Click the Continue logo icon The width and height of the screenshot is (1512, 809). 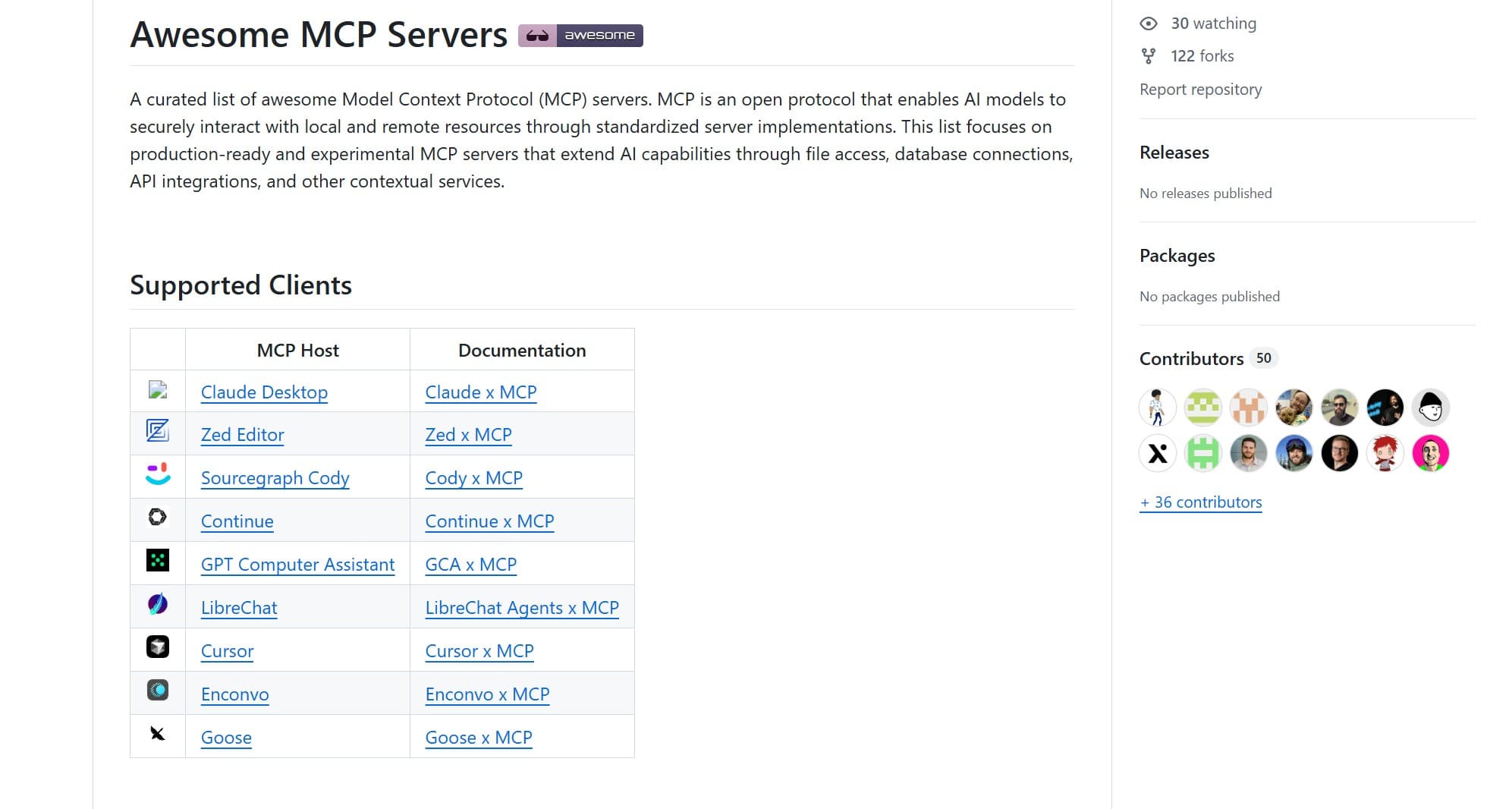click(x=158, y=517)
